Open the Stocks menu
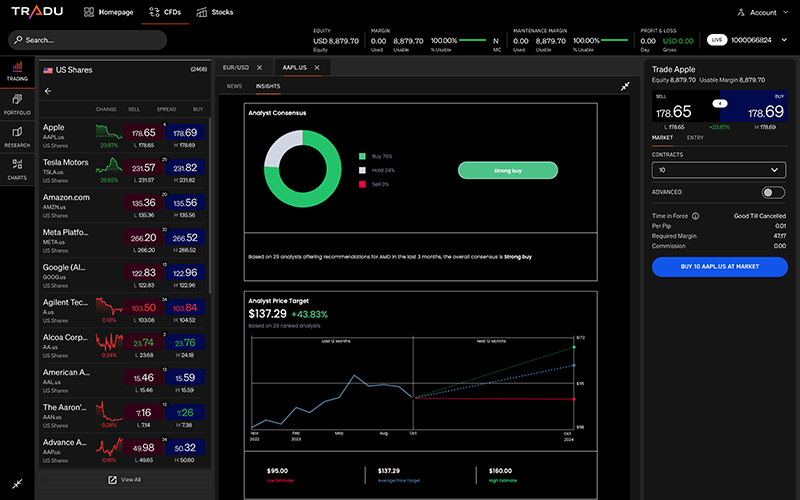Viewport: 800px width, 500px height. pos(215,12)
